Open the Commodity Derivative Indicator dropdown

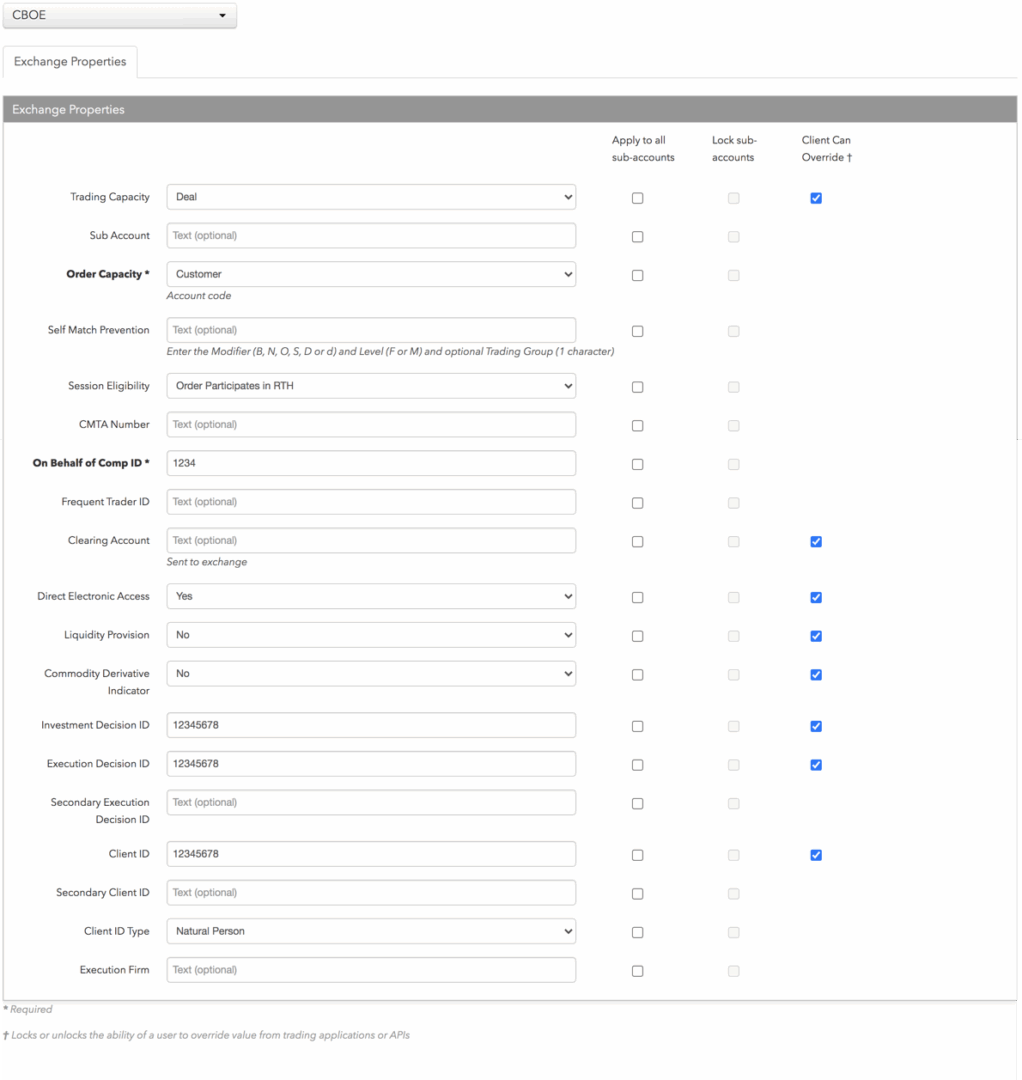[371, 674]
